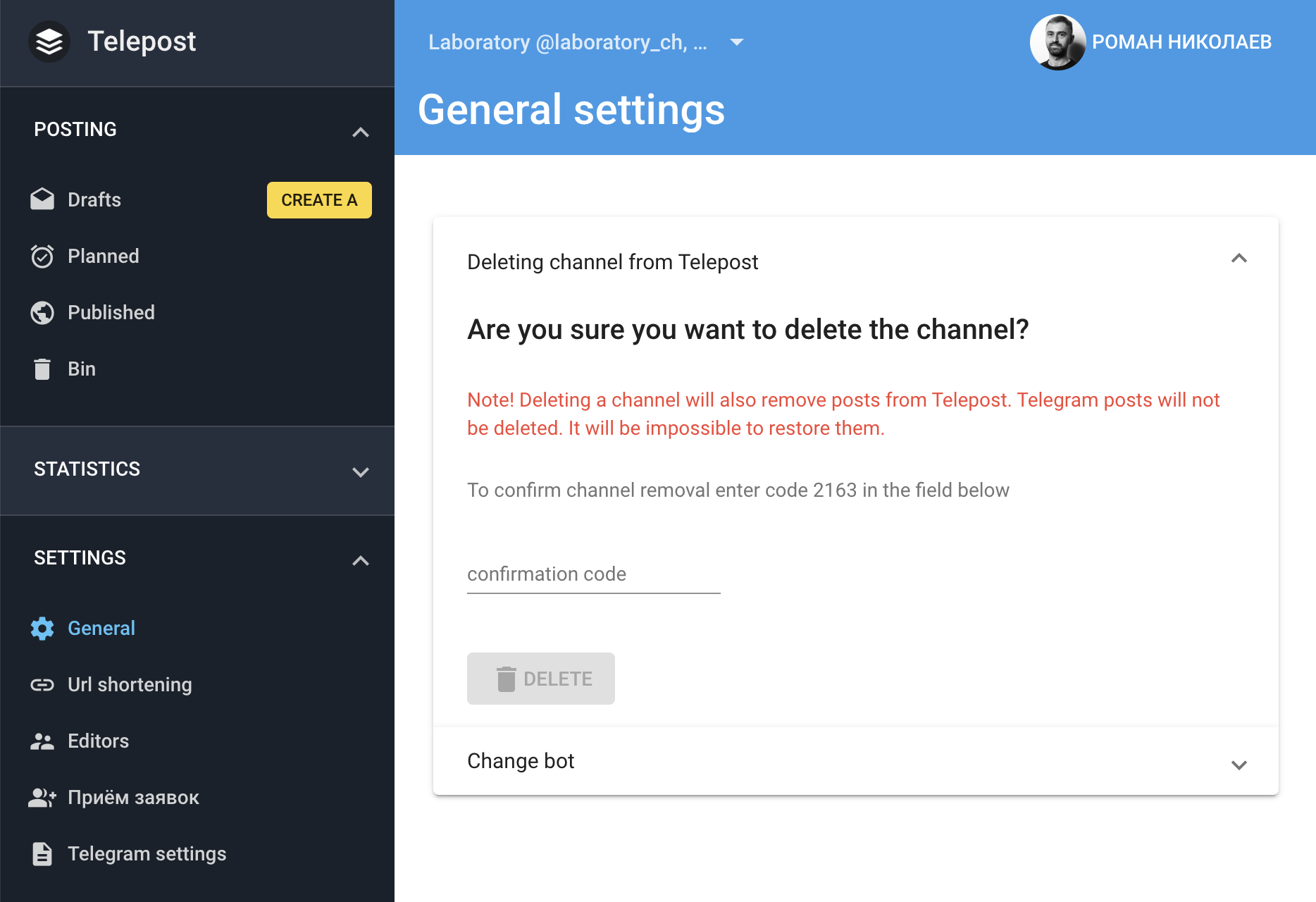Click the Editors people icon
The image size is (1316, 902).
coord(42,741)
